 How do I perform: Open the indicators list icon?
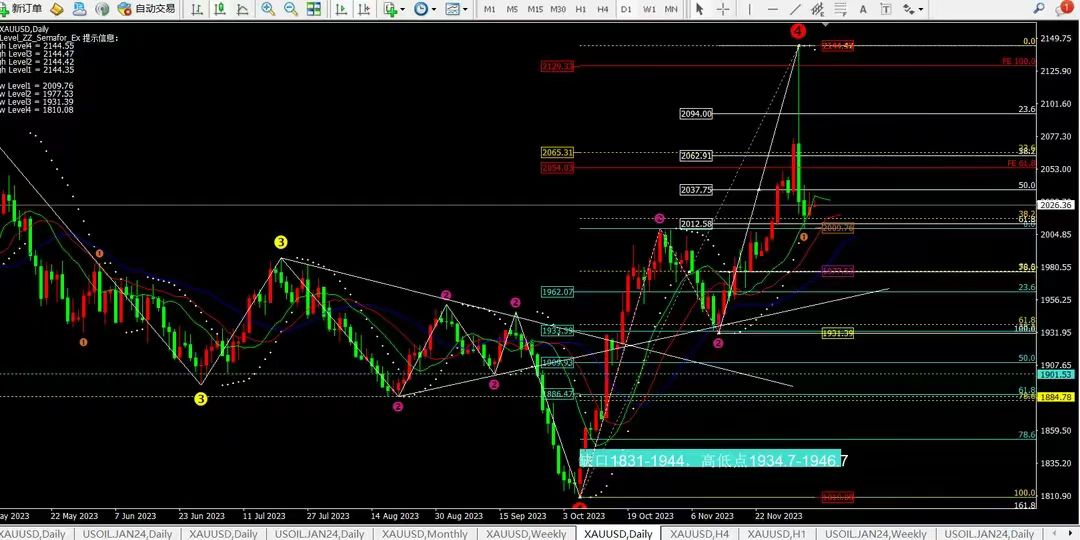[391, 9]
